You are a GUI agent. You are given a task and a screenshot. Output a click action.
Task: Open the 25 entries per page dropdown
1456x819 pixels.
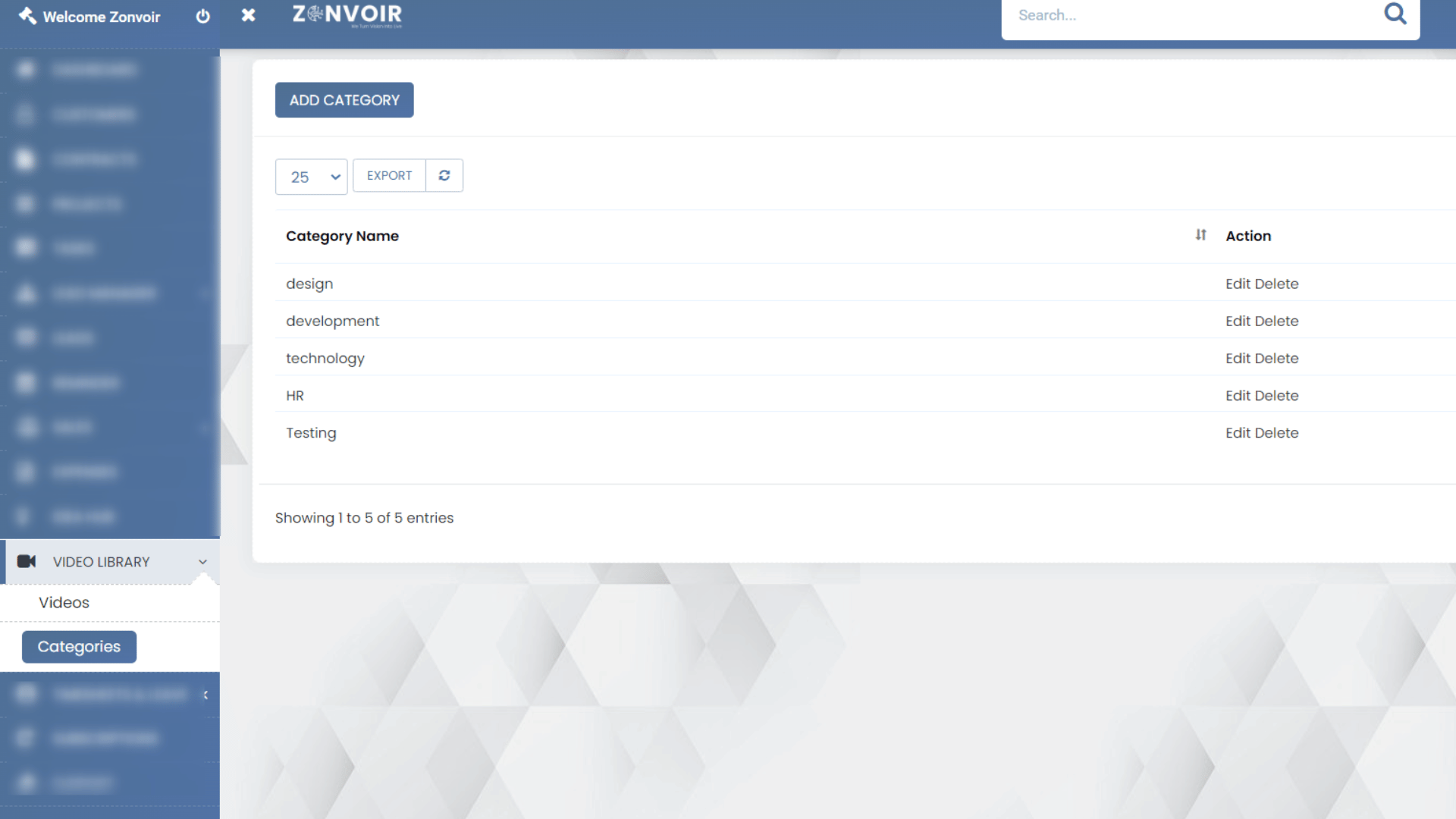click(311, 177)
